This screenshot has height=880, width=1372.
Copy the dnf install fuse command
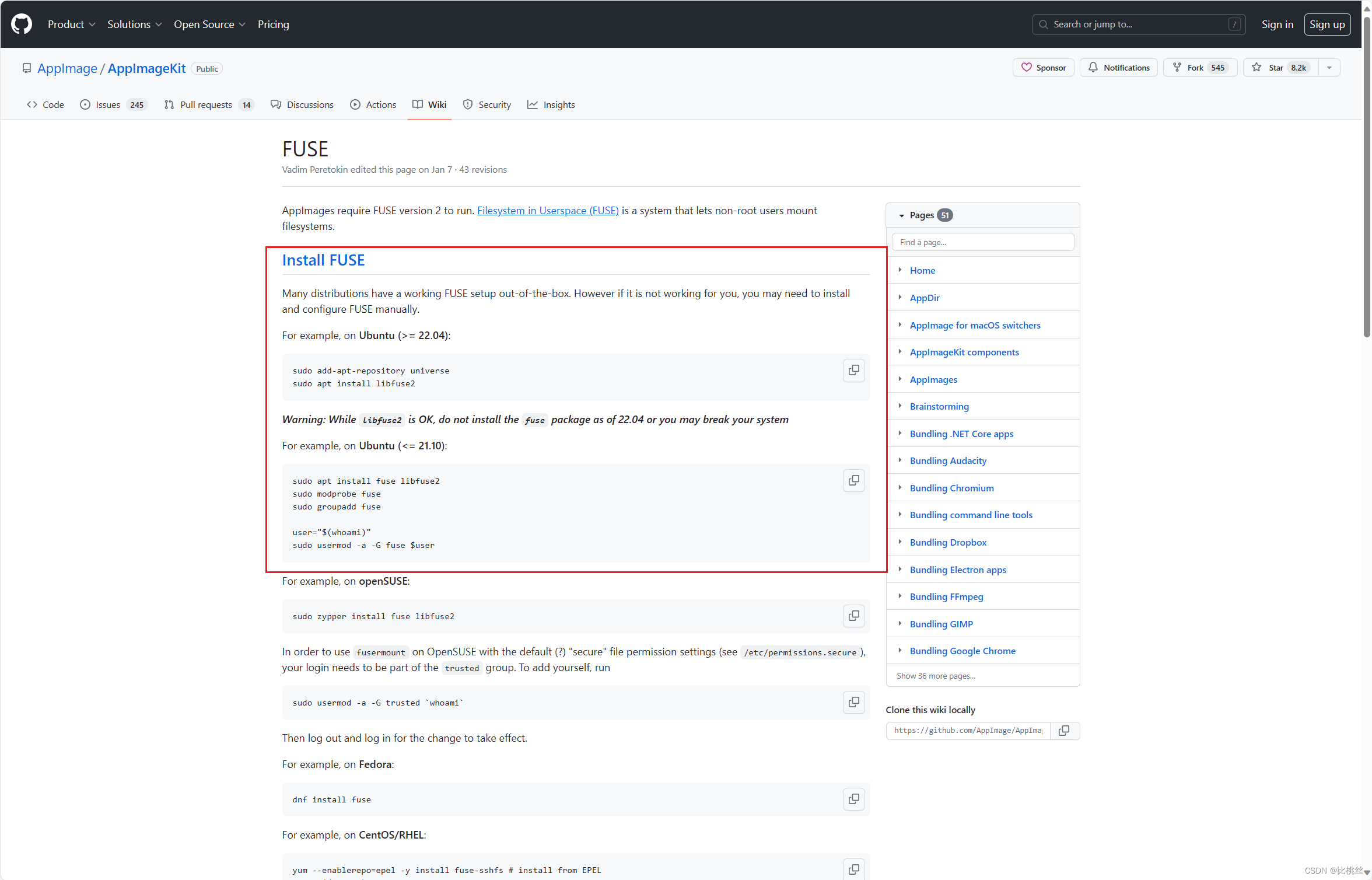point(853,799)
